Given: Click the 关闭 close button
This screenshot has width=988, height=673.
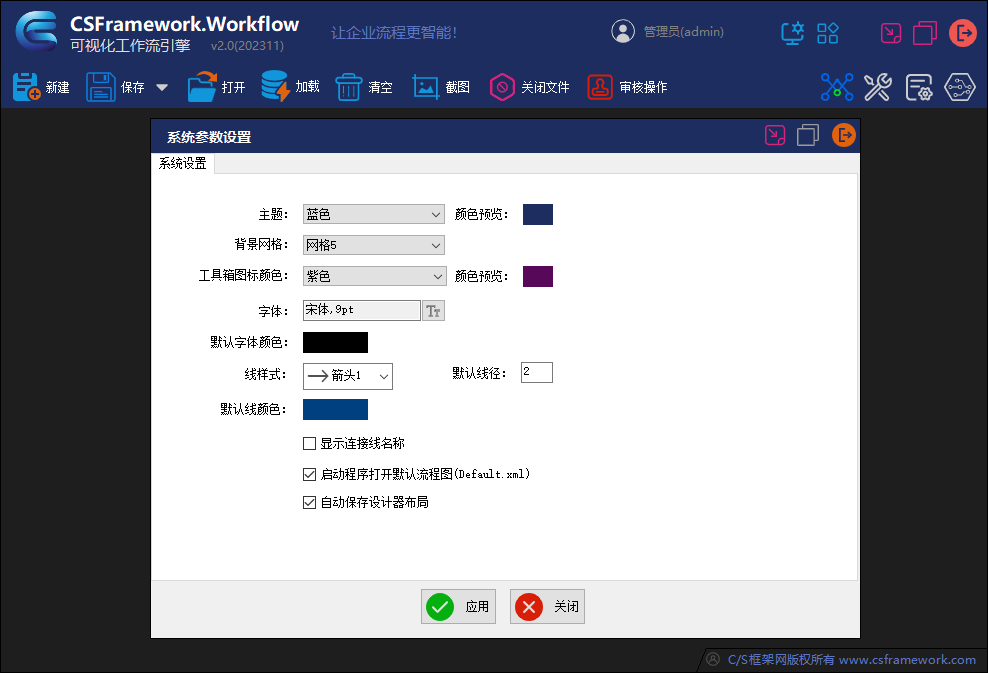Looking at the screenshot, I should coord(547,606).
